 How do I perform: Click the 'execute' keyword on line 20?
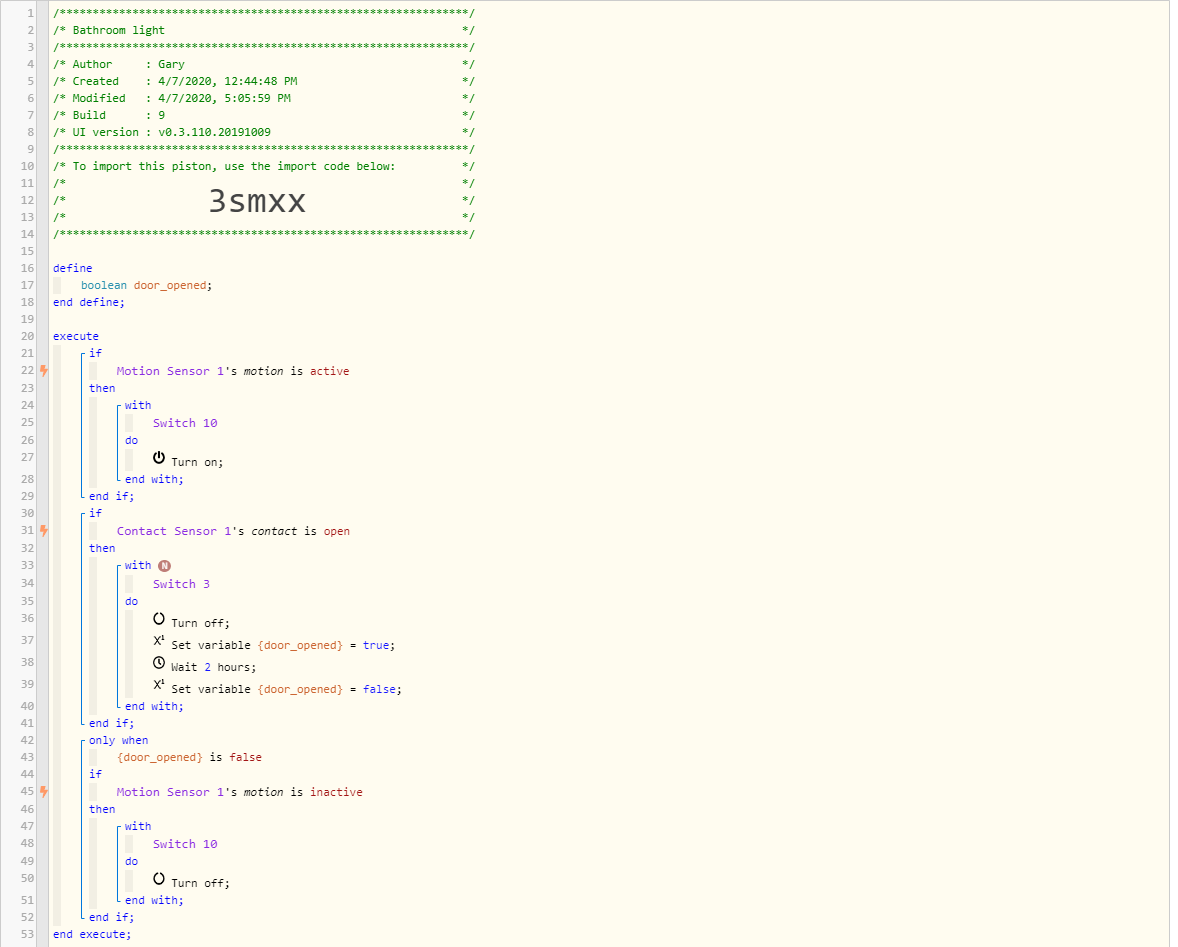coord(76,336)
